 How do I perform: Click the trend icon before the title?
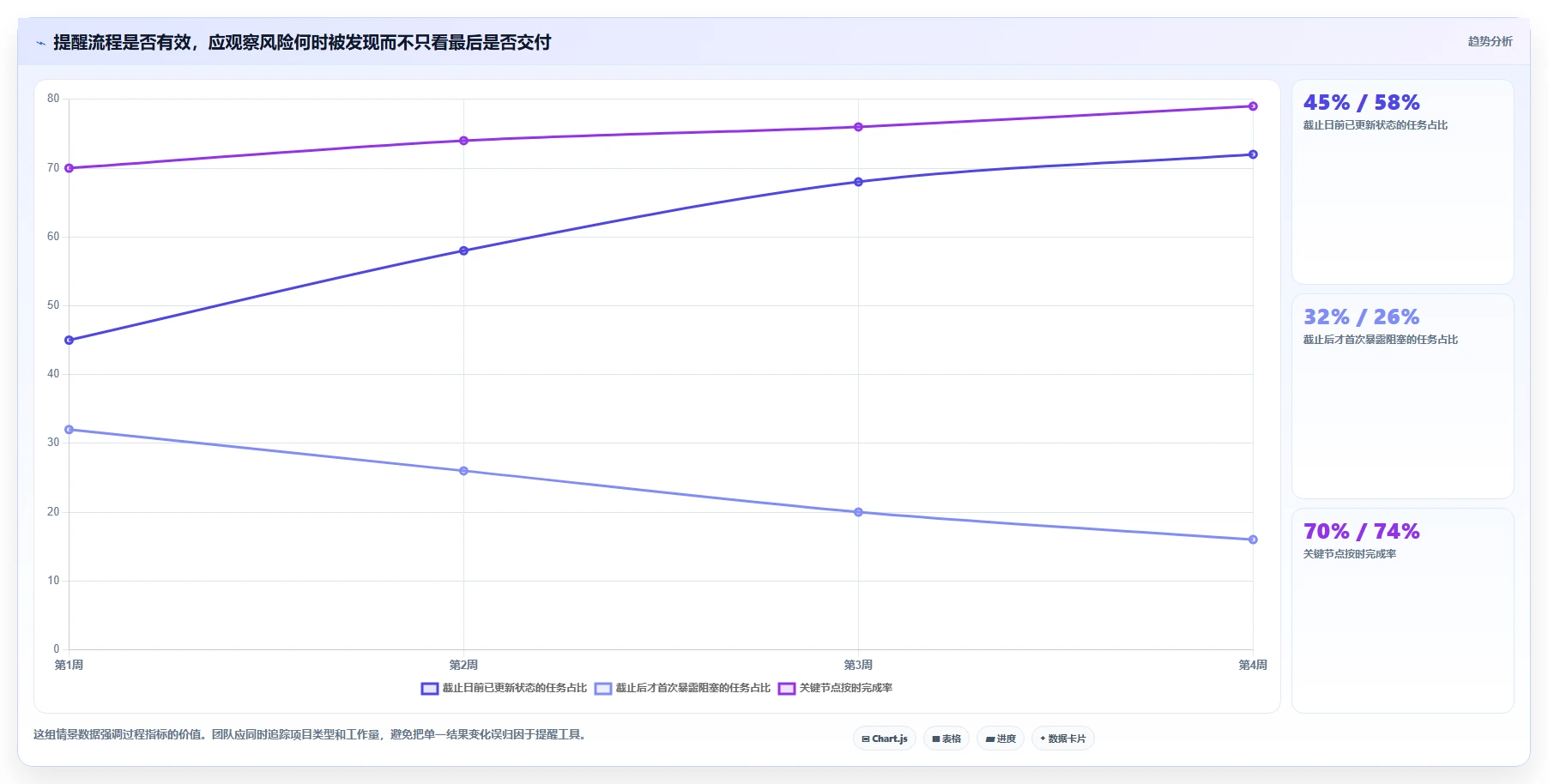[x=40, y=43]
